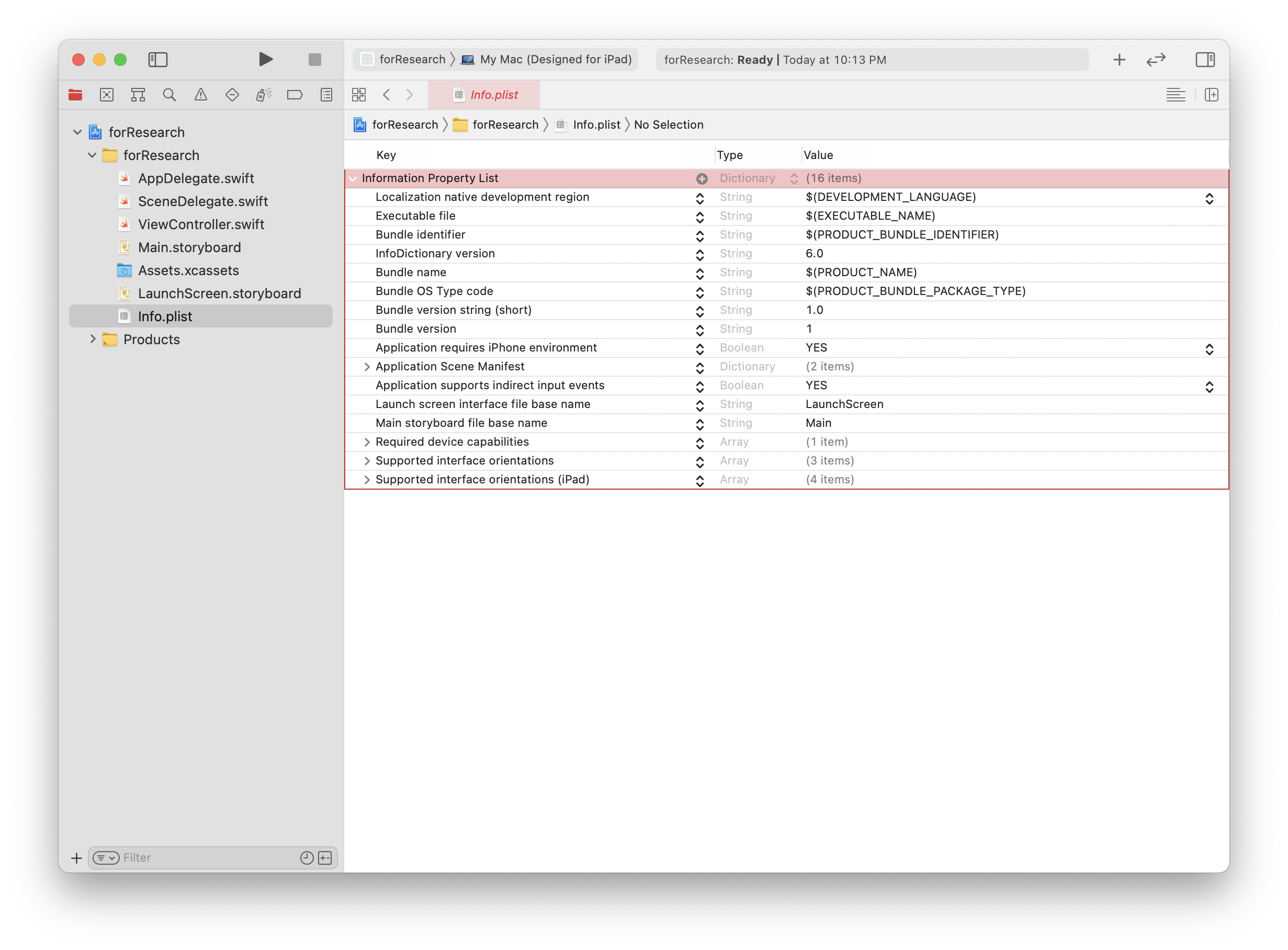The width and height of the screenshot is (1288, 950).
Task: Expand the Application Scene Manifest row
Action: 367,367
